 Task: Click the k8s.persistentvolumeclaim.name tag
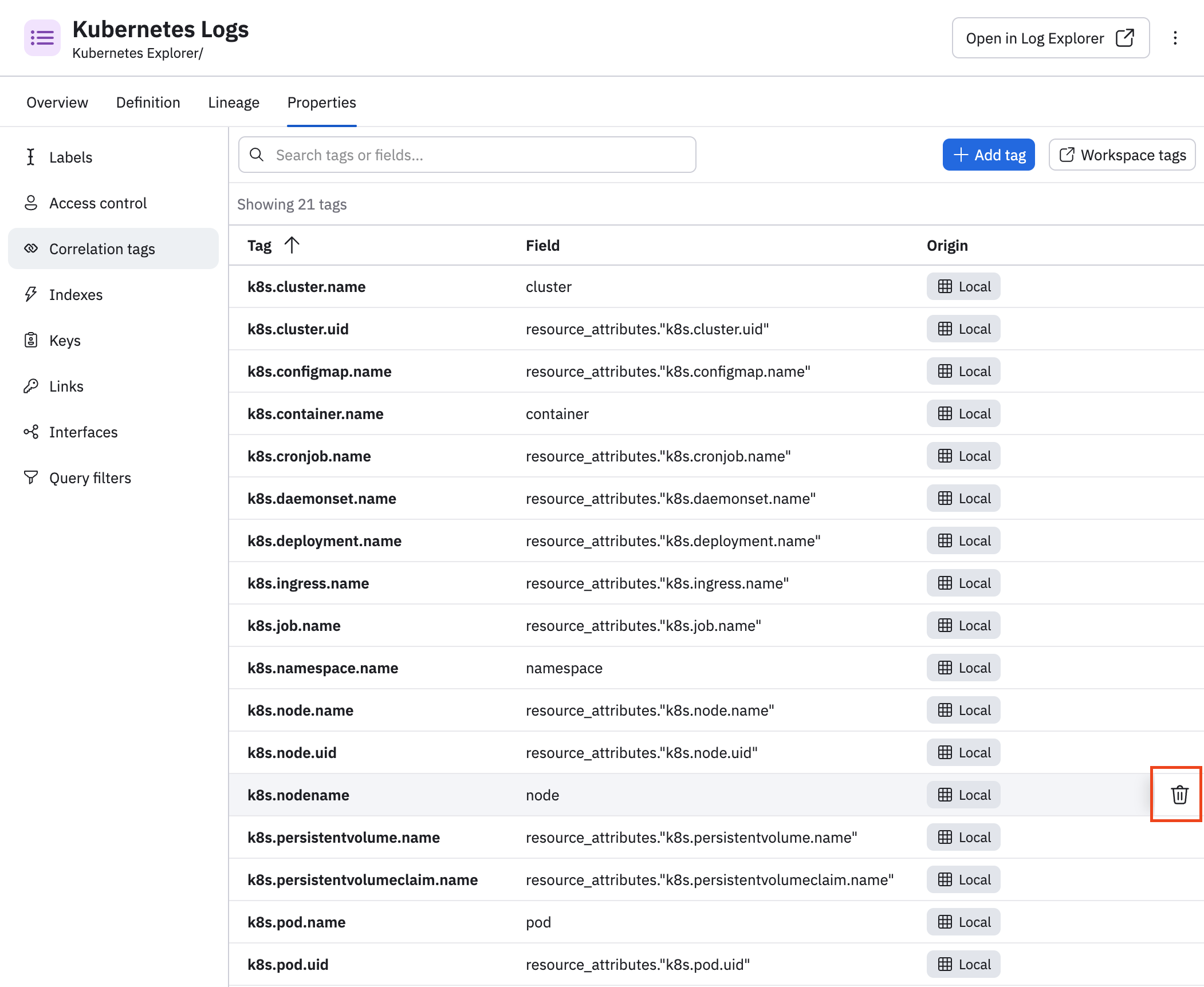(x=363, y=879)
